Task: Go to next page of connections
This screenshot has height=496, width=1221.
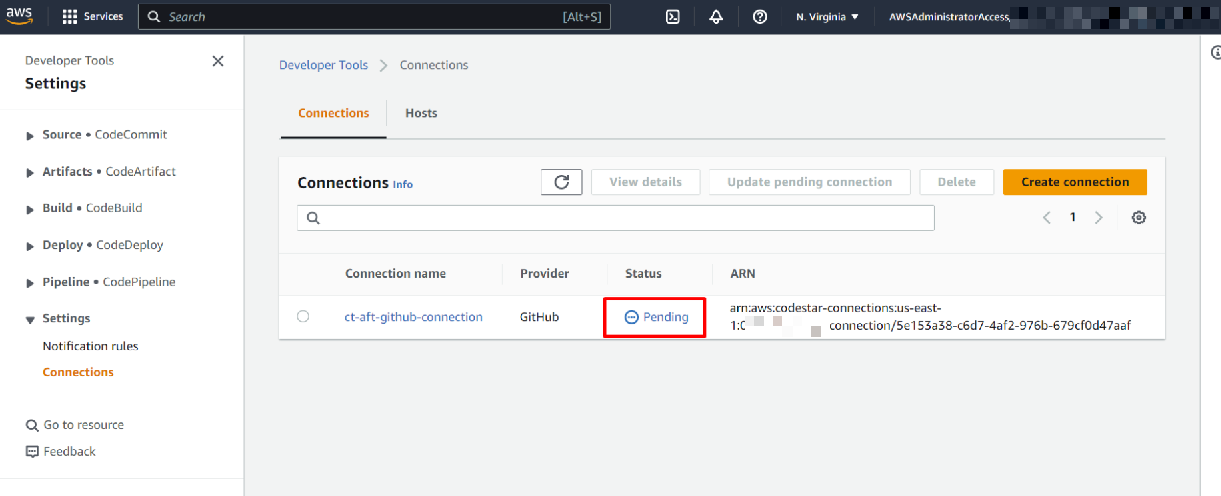Action: pyautogui.click(x=1099, y=218)
